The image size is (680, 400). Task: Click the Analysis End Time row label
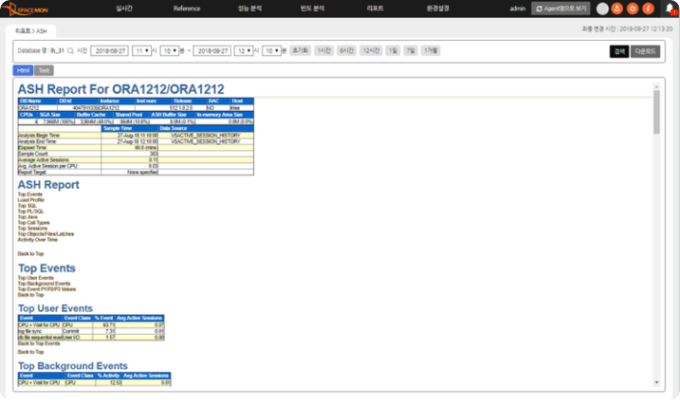pos(37,141)
